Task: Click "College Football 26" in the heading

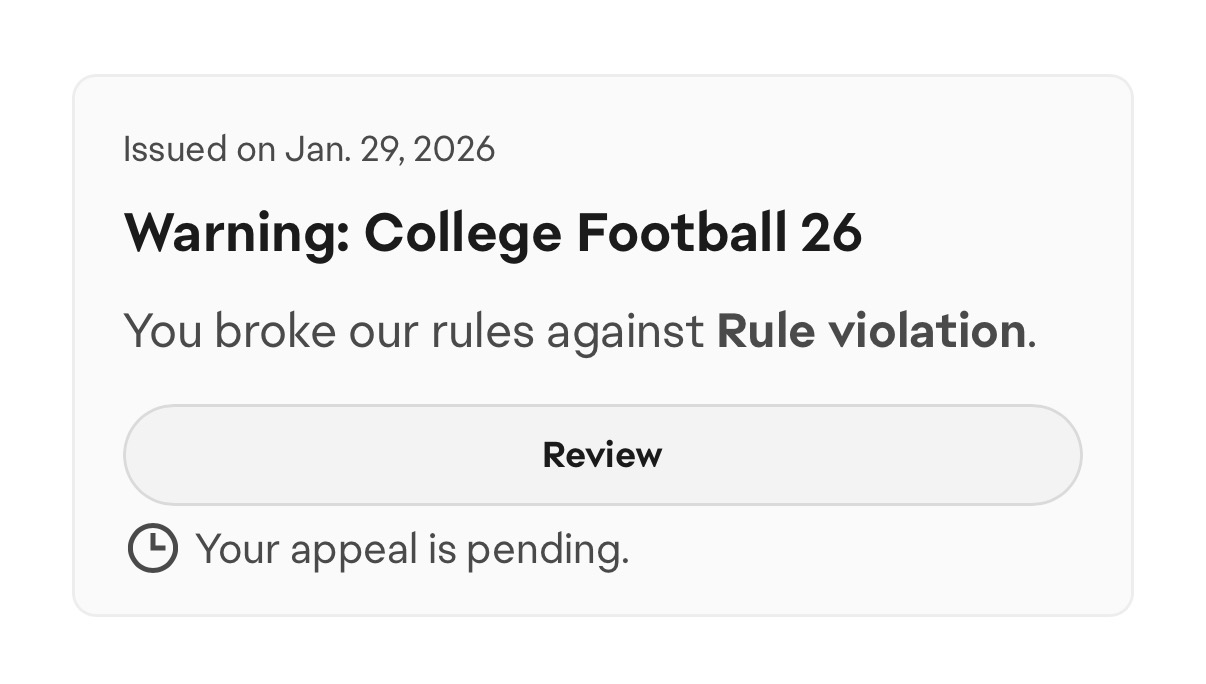Action: [612, 233]
